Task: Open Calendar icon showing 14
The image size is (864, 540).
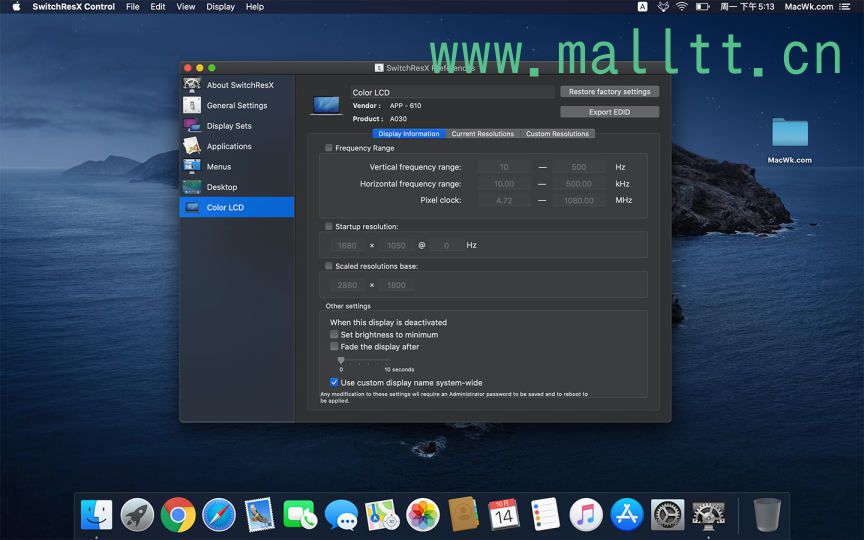Action: coord(504,515)
